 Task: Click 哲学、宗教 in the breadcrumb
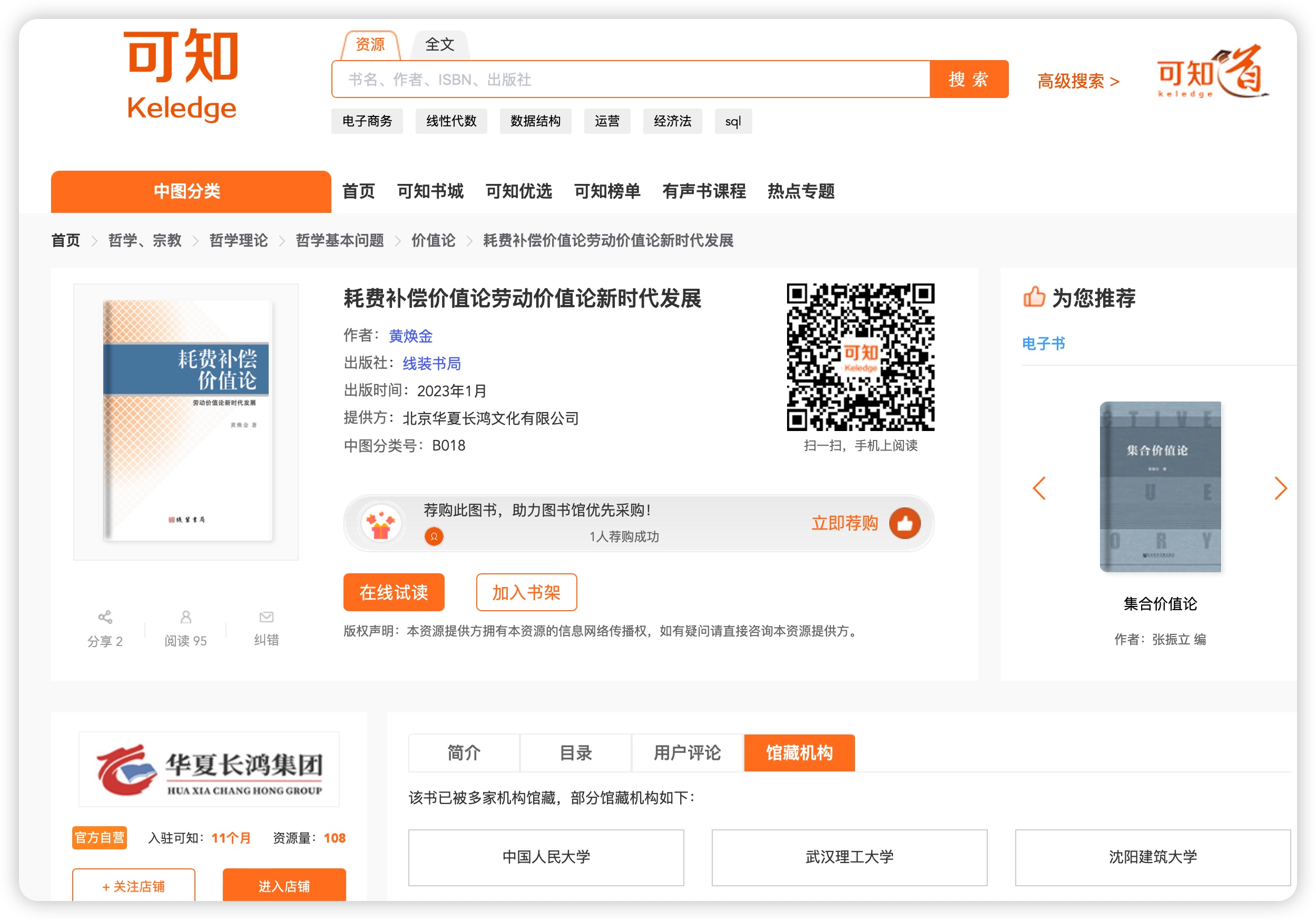click(144, 240)
